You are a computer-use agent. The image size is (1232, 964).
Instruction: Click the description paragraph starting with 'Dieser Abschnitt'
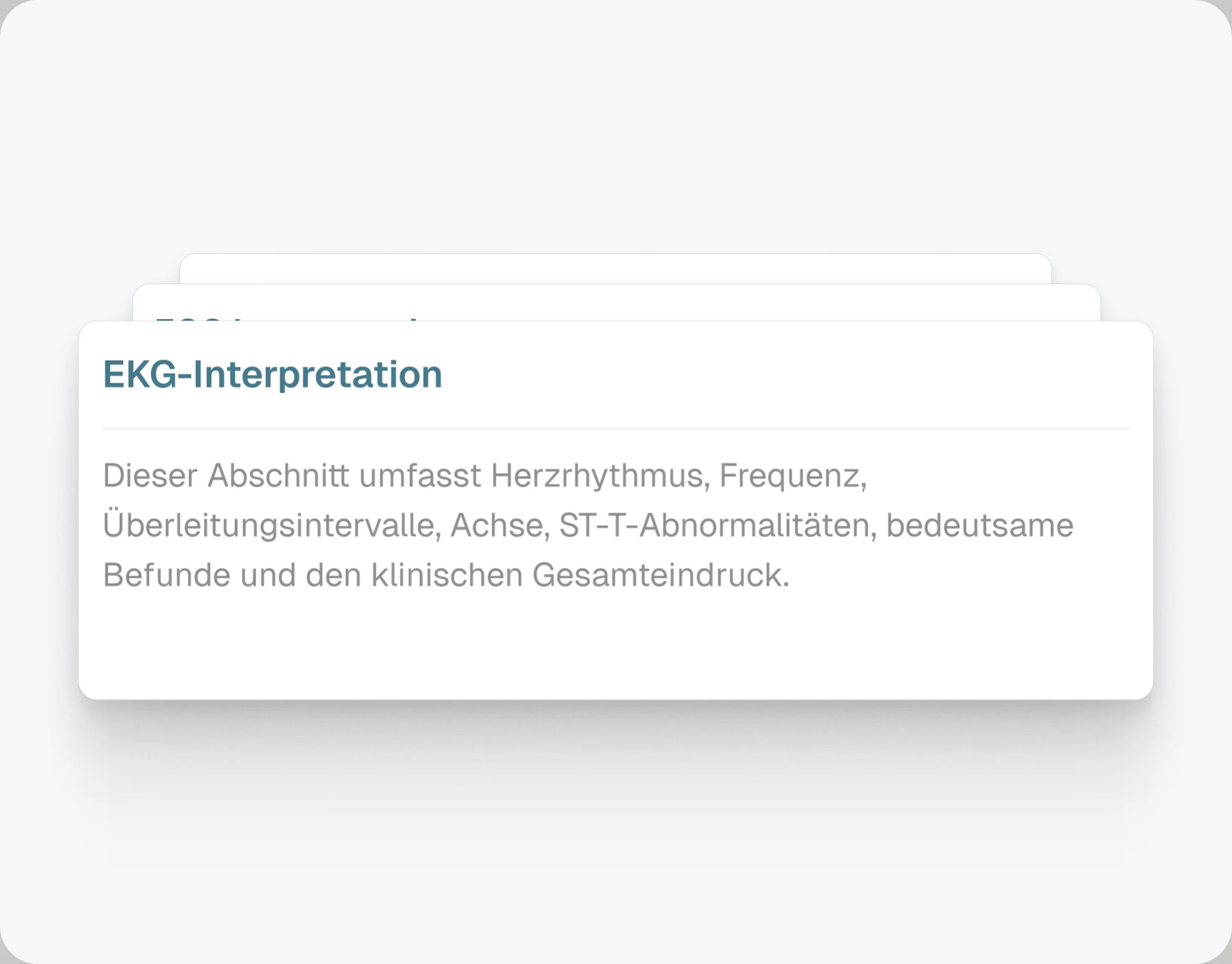coord(588,525)
